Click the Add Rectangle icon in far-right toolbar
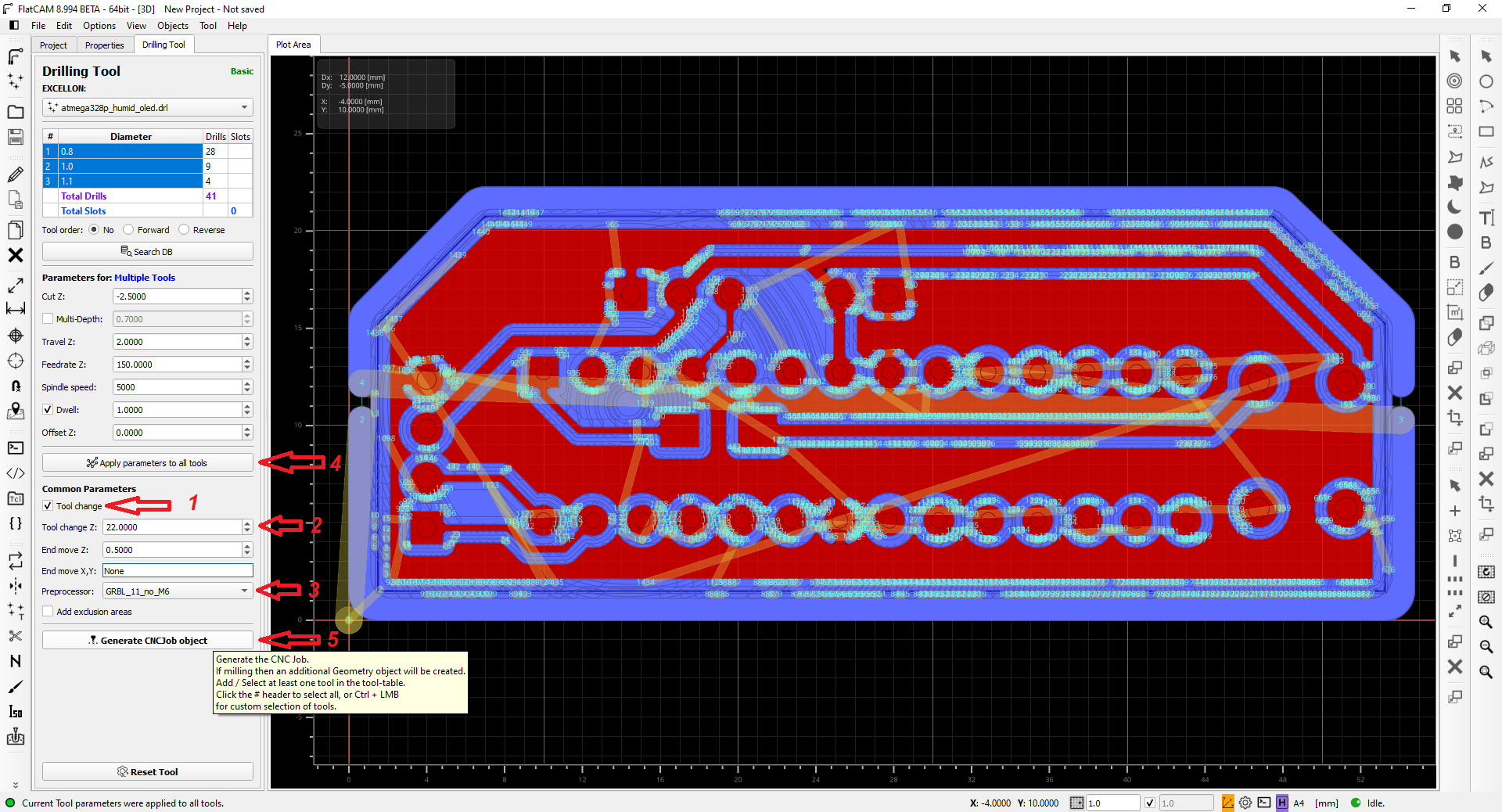This screenshot has width=1502, height=812. coord(1486,131)
